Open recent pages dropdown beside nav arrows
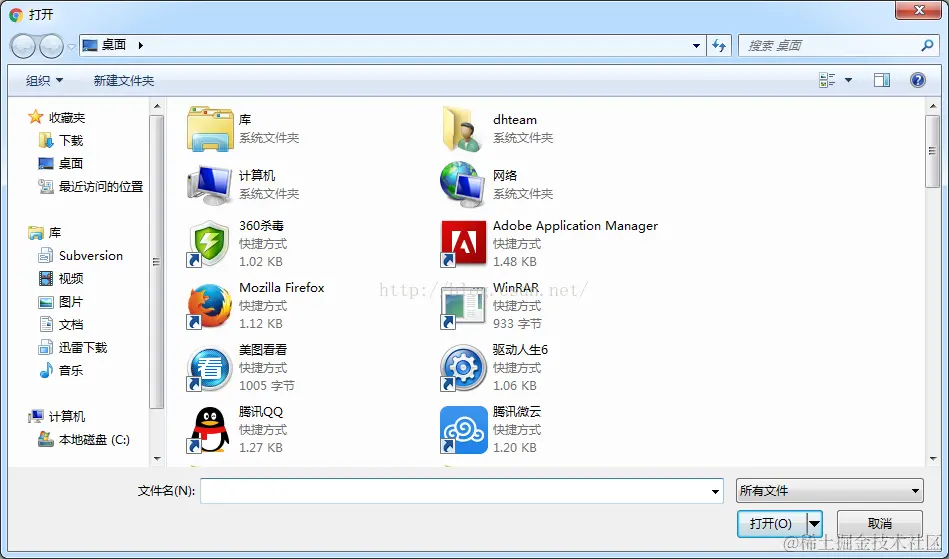This screenshot has height=559, width=949. point(71,47)
